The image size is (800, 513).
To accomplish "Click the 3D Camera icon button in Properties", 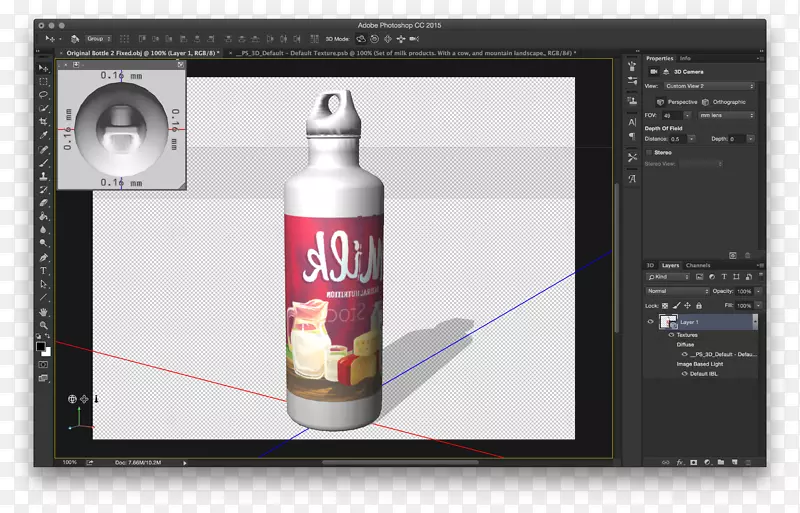I will (653, 71).
